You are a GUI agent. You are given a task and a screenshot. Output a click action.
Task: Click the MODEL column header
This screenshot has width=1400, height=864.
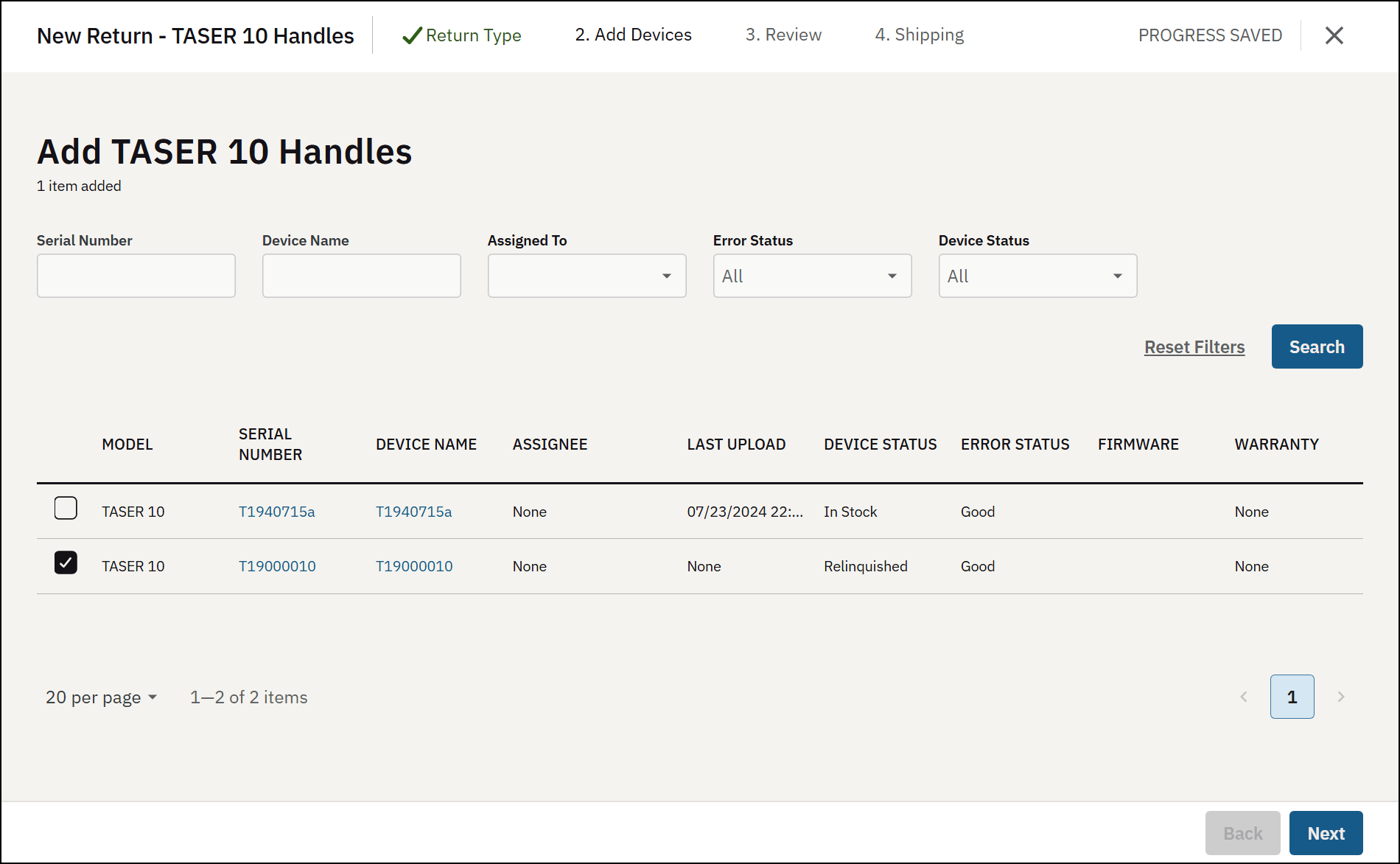tap(127, 445)
